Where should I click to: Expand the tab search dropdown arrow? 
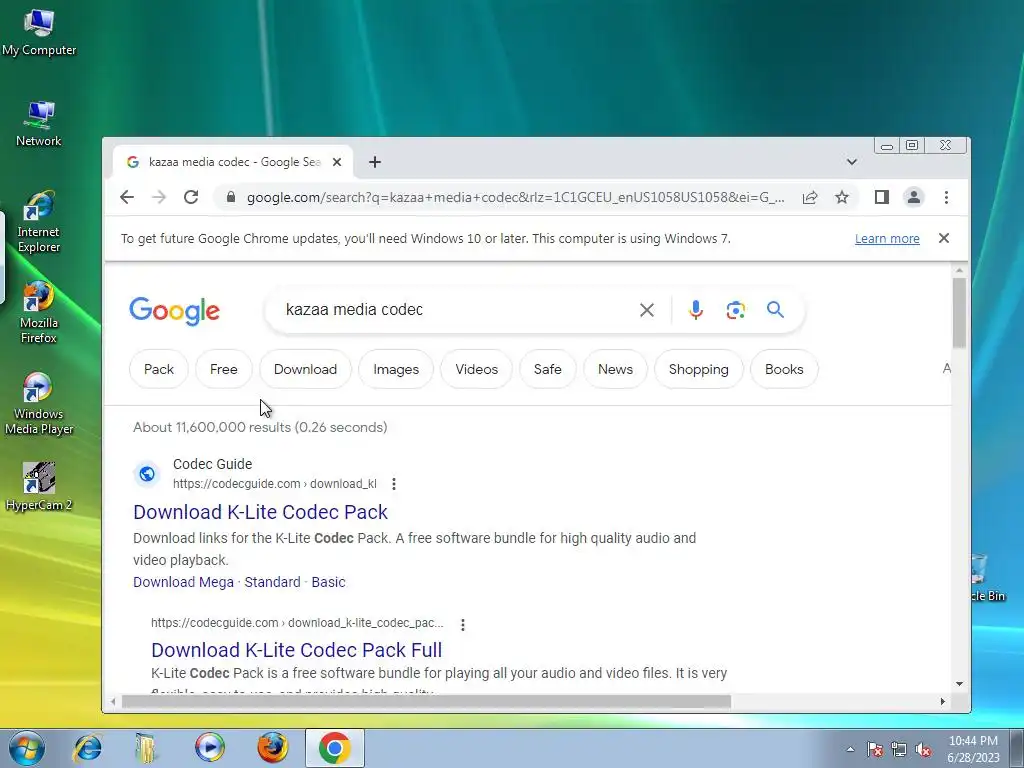852,162
